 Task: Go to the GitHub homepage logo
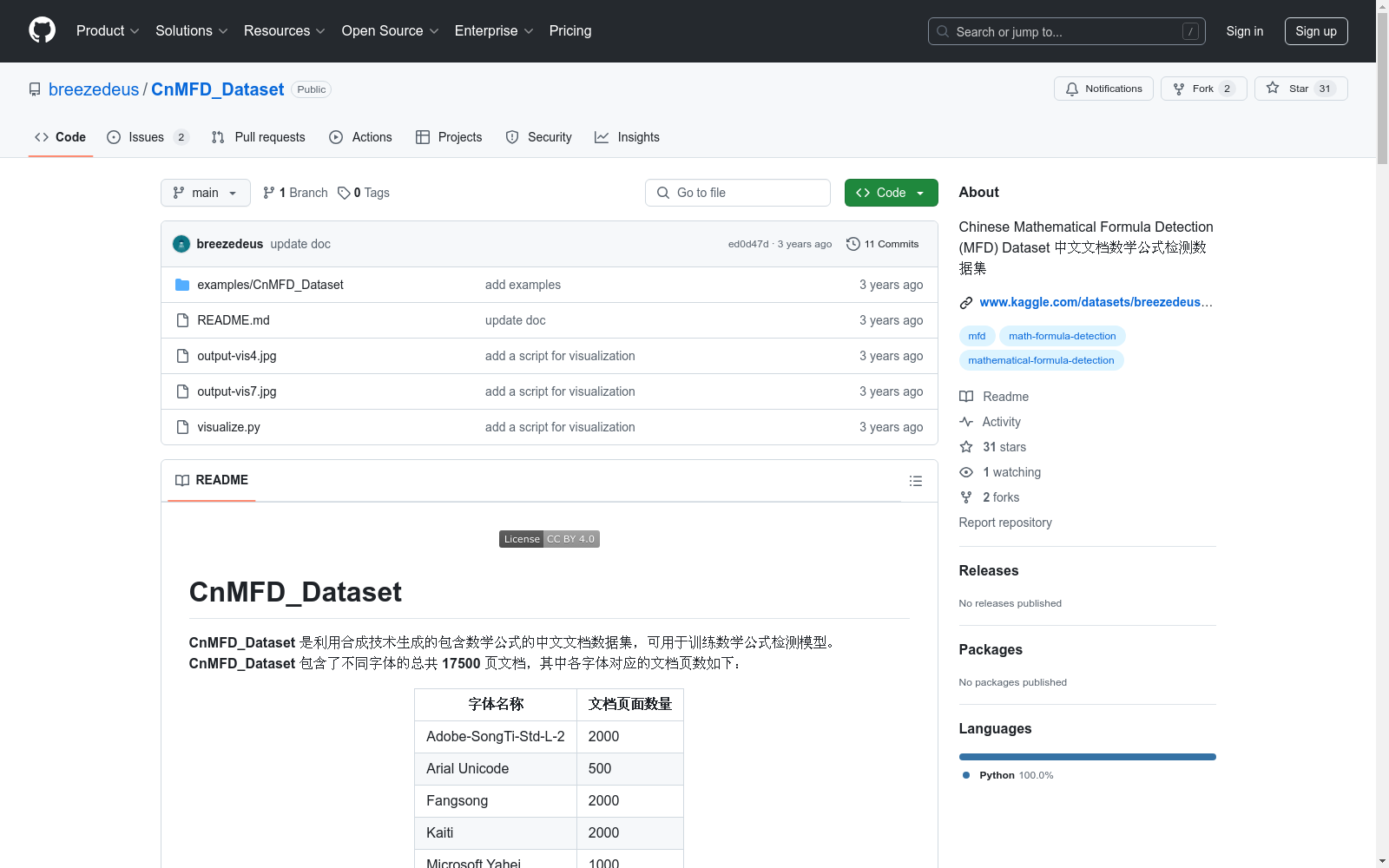click(42, 30)
